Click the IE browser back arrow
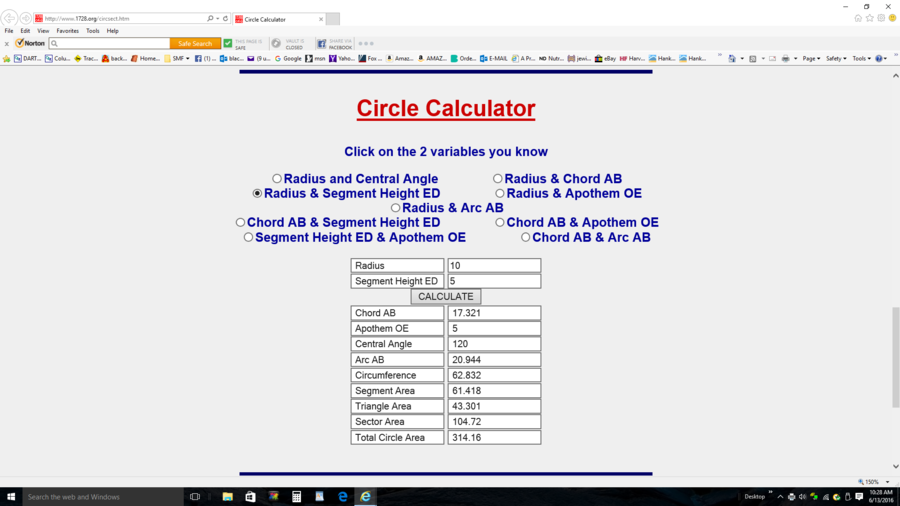 pyautogui.click(x=9, y=18)
